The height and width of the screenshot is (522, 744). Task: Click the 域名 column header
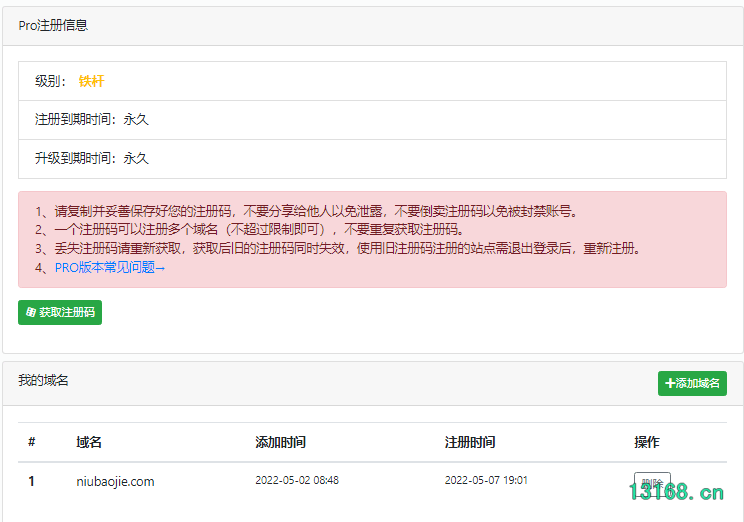tap(89, 442)
